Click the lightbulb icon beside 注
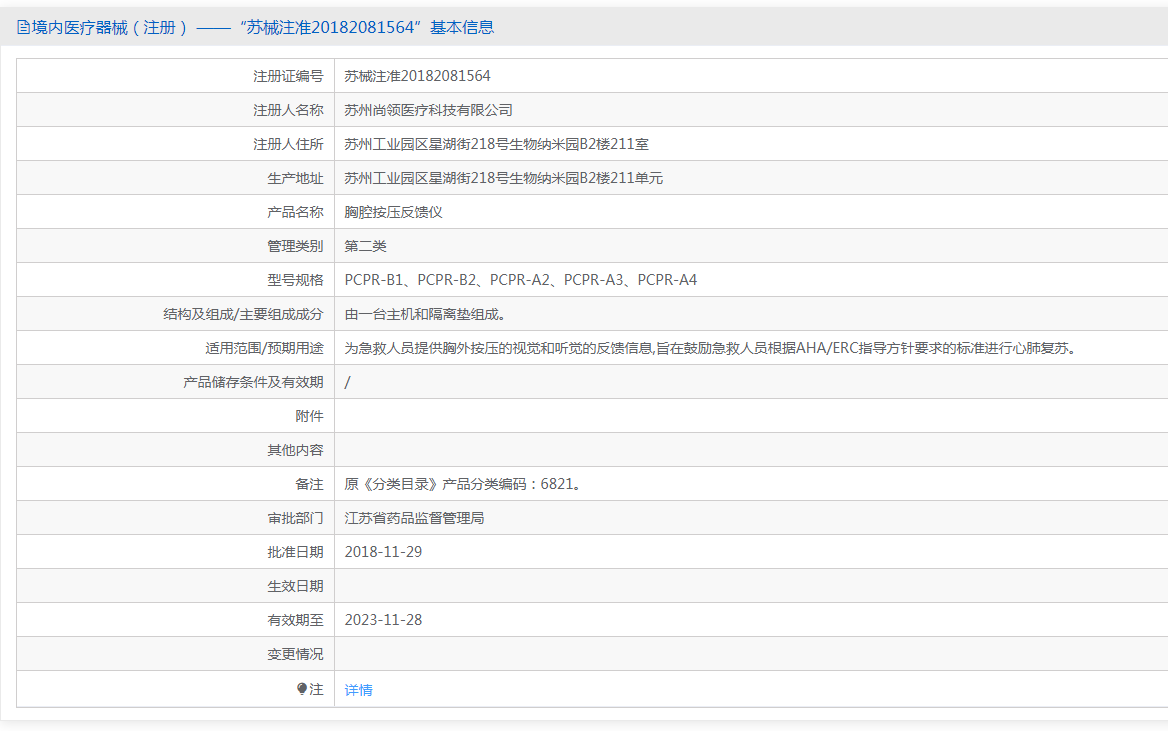This screenshot has width=1168, height=731. point(302,689)
